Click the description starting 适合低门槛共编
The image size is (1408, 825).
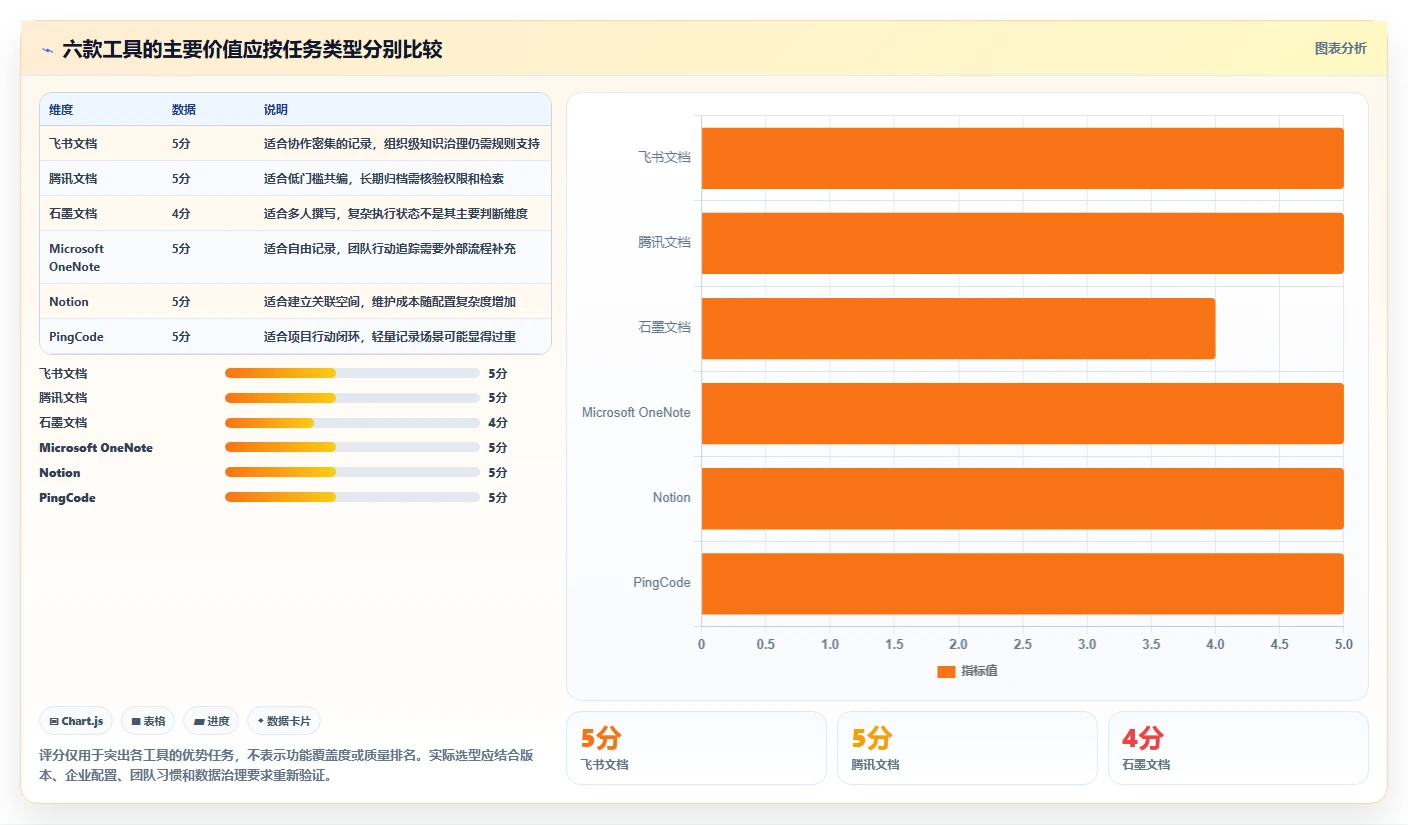pyautogui.click(x=384, y=179)
